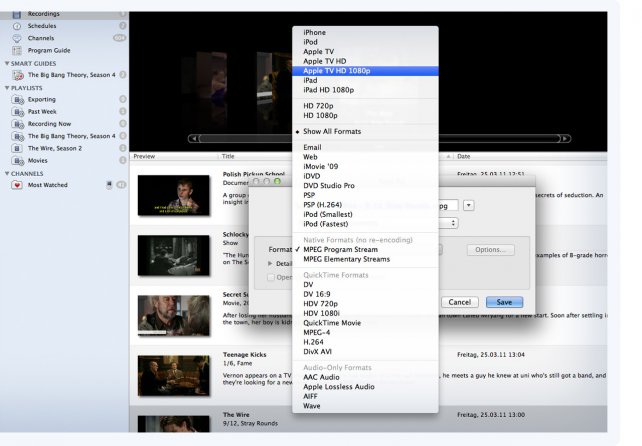Open The Big Bang Theory playlist icon
Viewport: 642px width, 446px height.
(x=18, y=136)
